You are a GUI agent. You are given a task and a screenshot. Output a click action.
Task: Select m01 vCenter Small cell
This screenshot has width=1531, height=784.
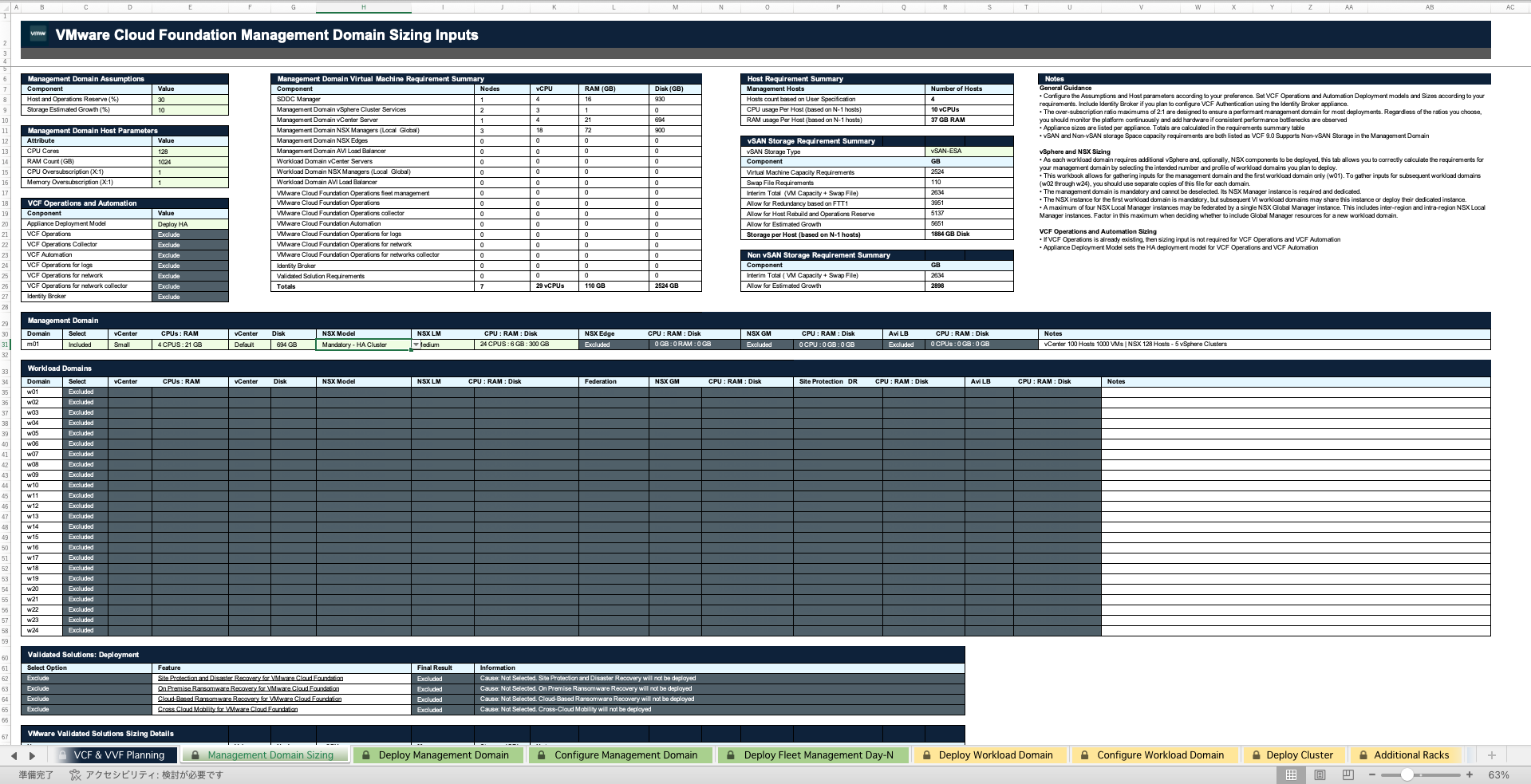[130, 345]
